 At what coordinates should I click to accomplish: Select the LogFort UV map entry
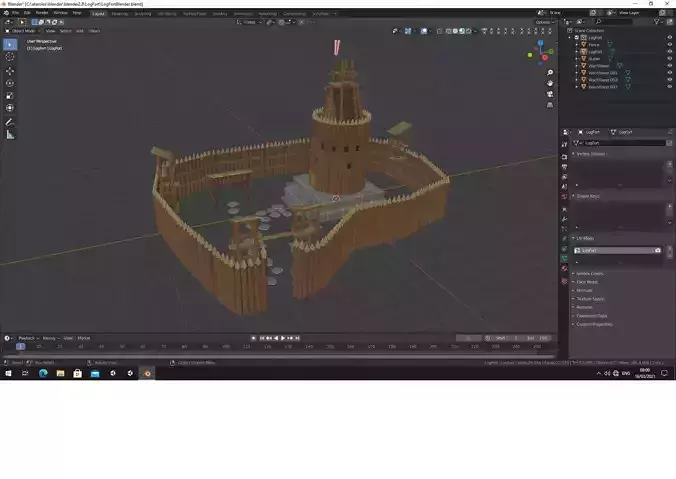tap(617, 250)
